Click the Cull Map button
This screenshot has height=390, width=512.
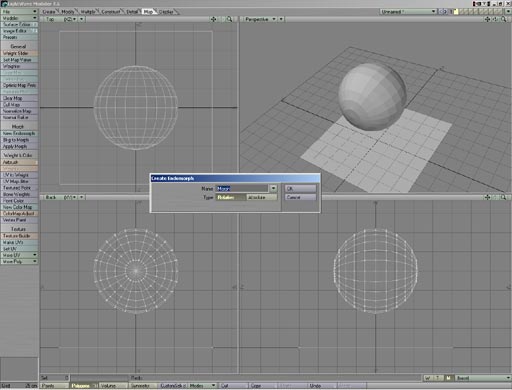19,105
